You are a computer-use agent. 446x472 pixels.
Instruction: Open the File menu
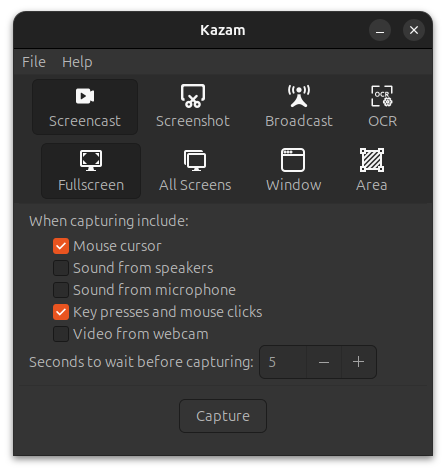34,62
